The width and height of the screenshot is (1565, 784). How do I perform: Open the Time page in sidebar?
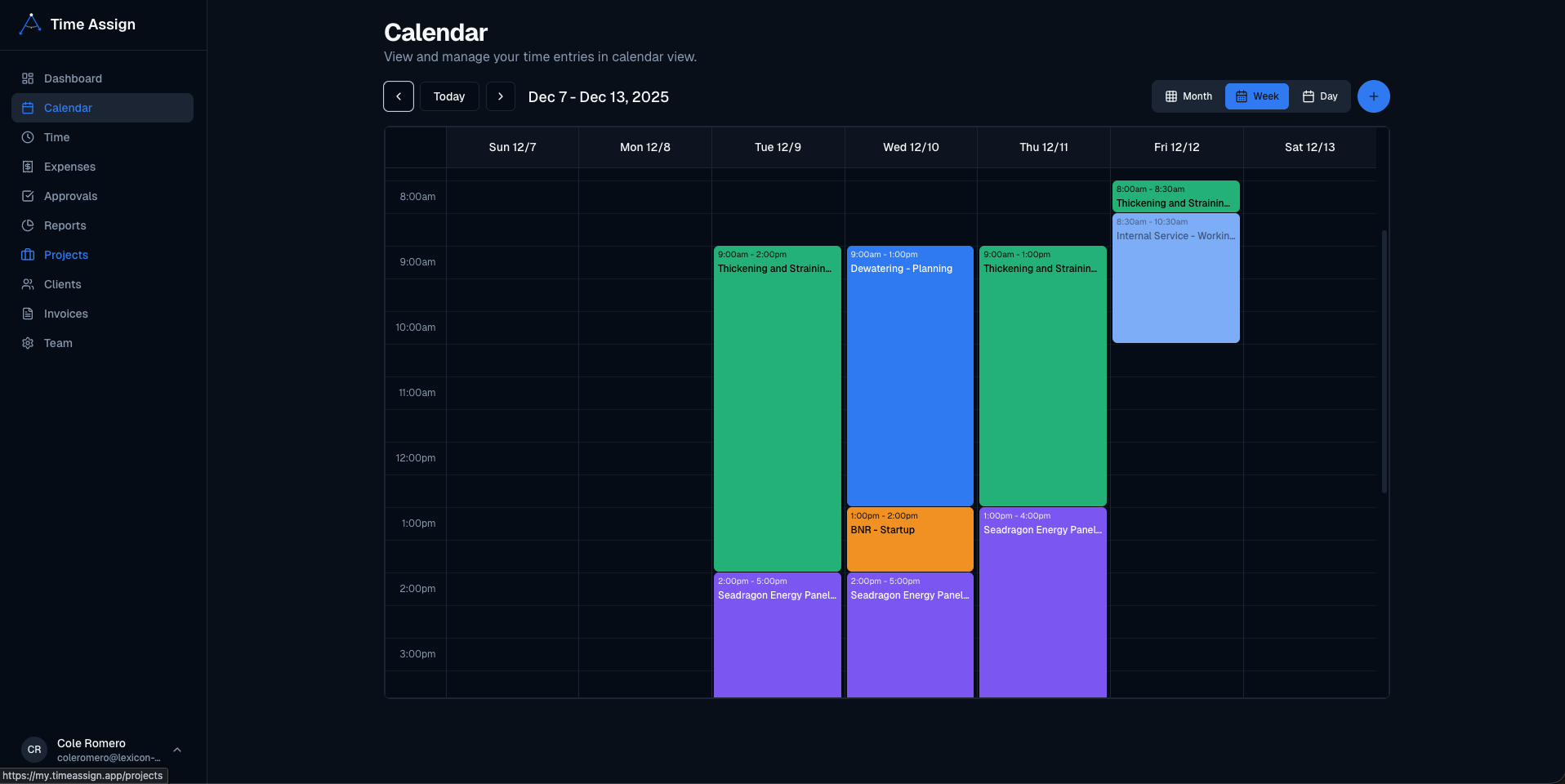tap(102, 137)
